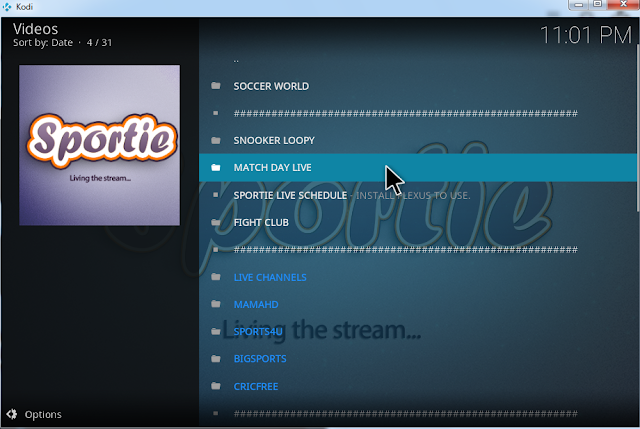Go up via the '..' parent entry
Viewport: 640px width, 429px height.
click(418, 60)
